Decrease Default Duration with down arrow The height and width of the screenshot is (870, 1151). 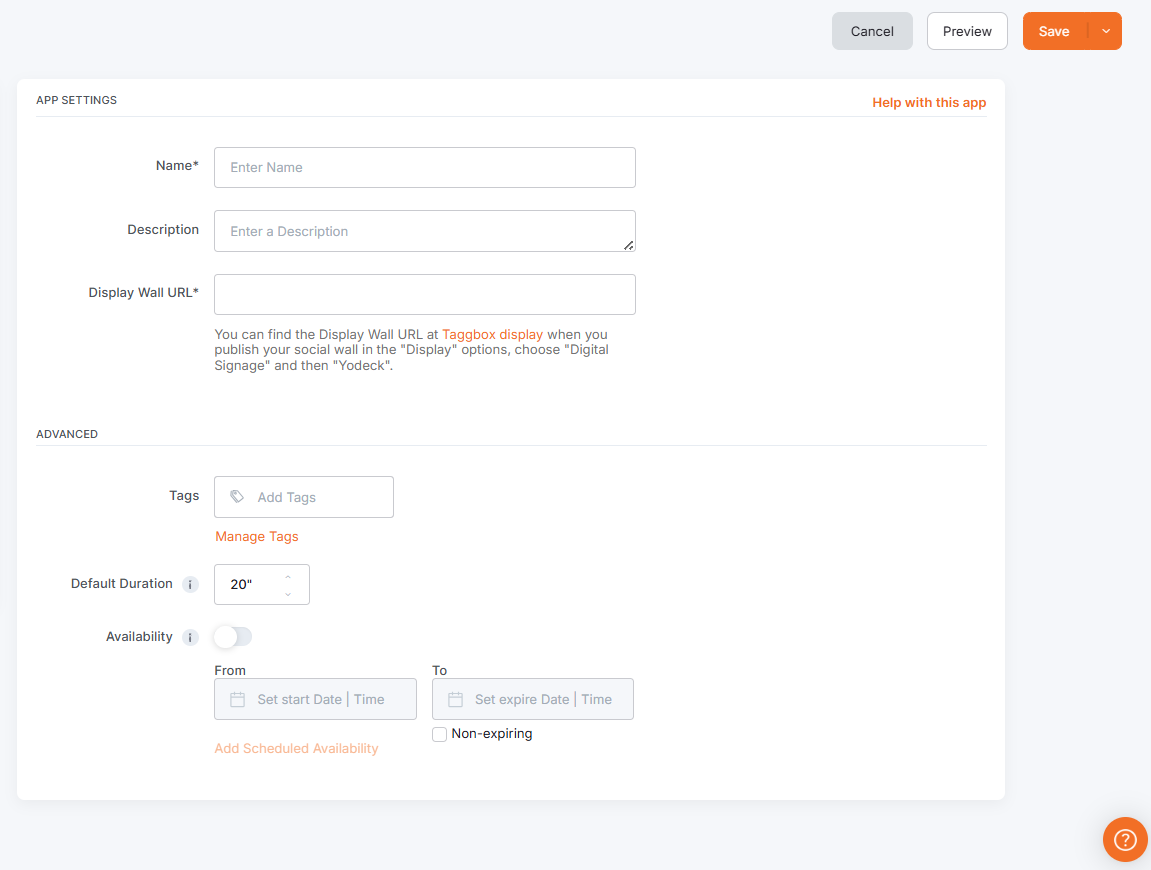(x=288, y=593)
